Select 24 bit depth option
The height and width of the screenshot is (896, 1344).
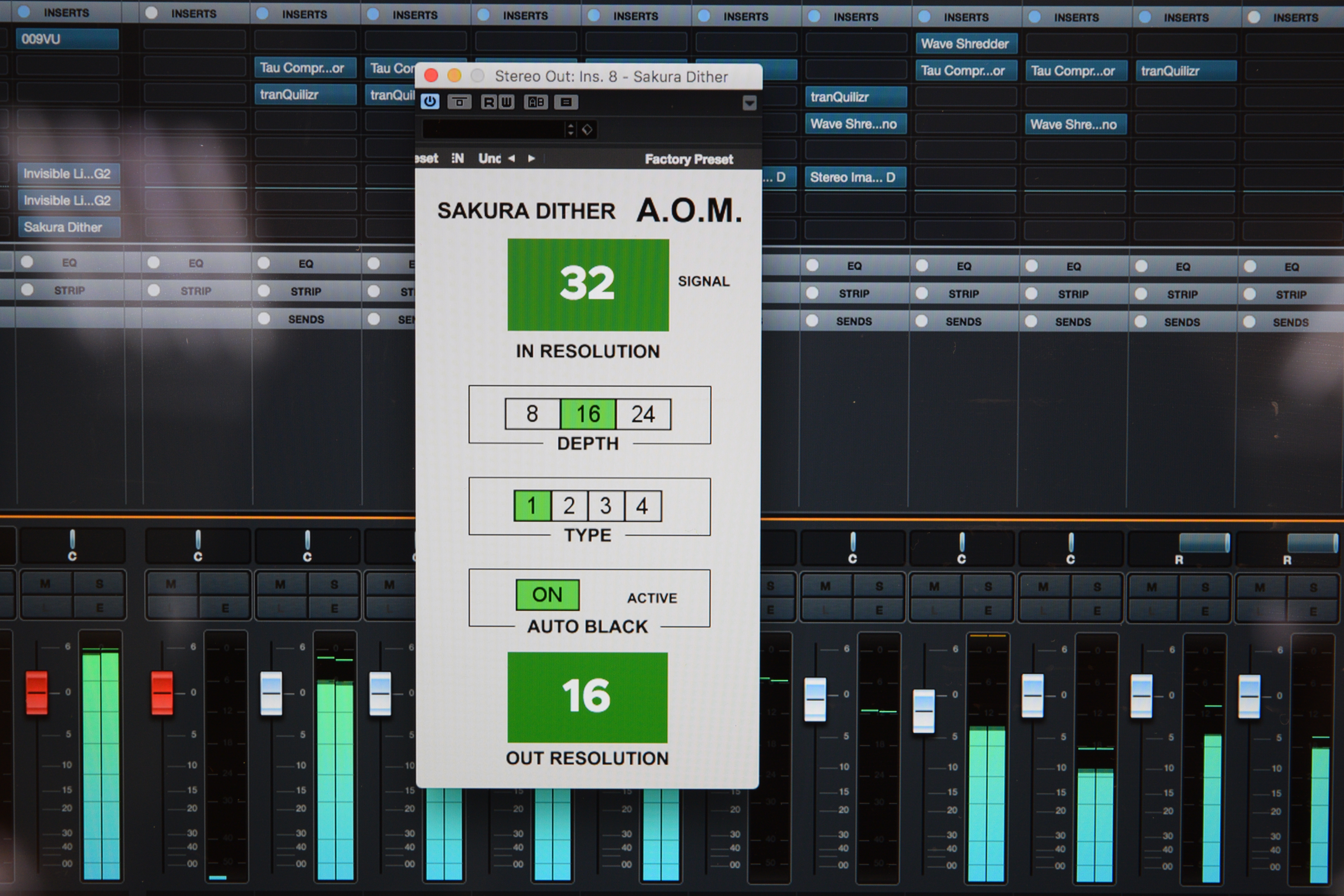click(643, 414)
